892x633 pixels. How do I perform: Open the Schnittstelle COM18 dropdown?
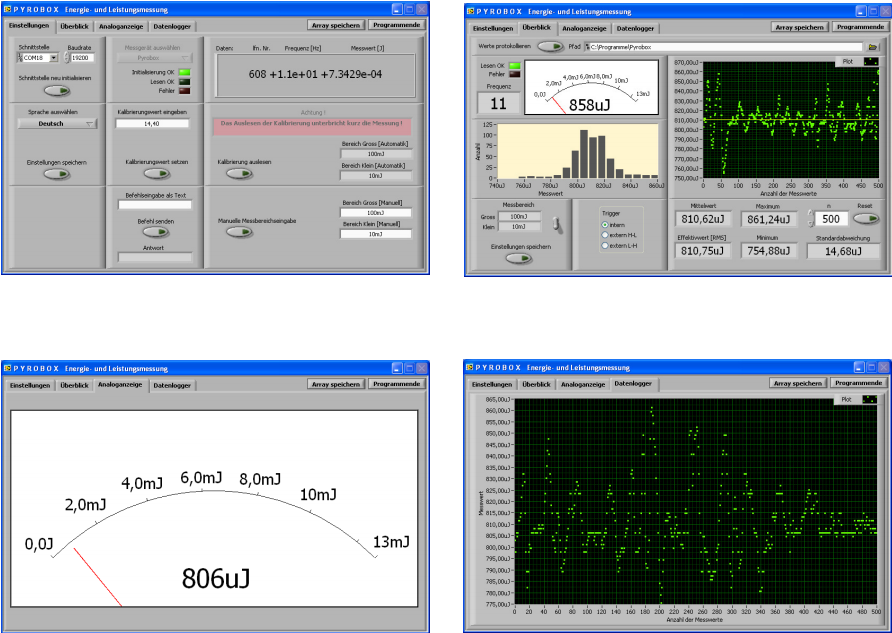[x=38, y=57]
